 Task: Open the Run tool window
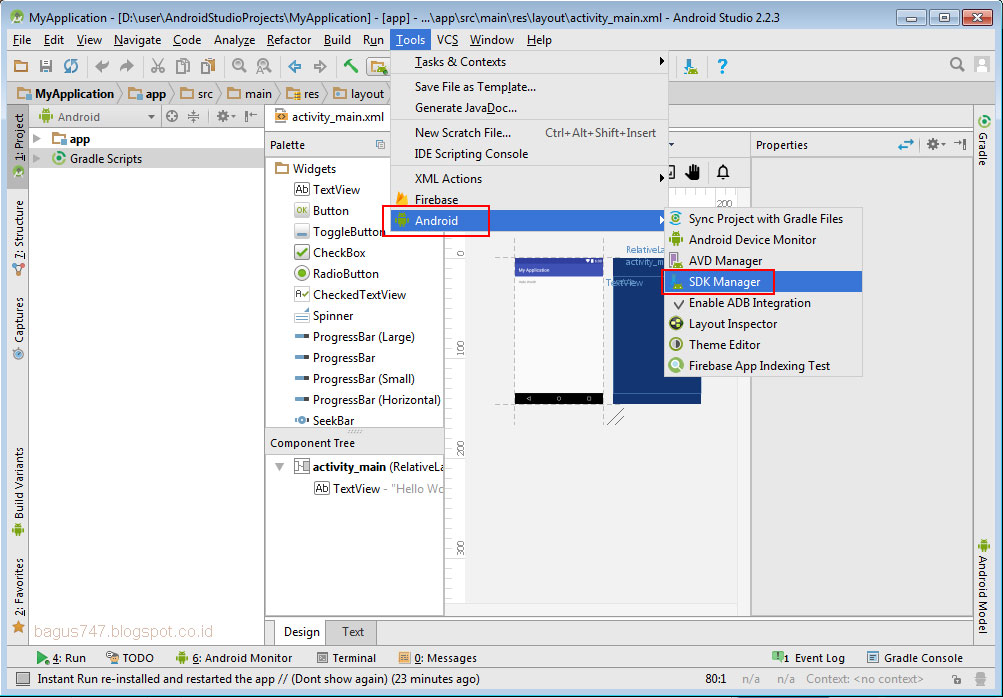[x=61, y=658]
